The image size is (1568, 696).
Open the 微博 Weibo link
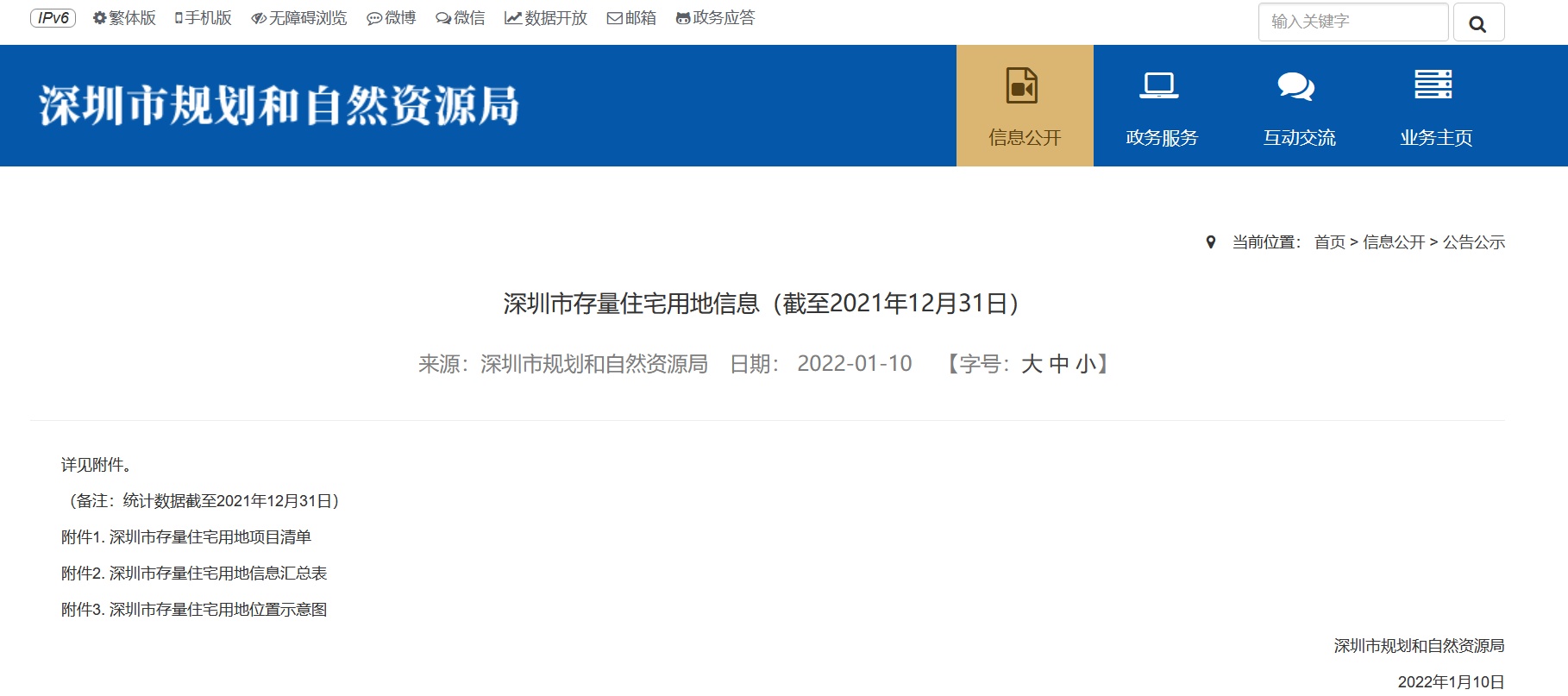point(392,18)
